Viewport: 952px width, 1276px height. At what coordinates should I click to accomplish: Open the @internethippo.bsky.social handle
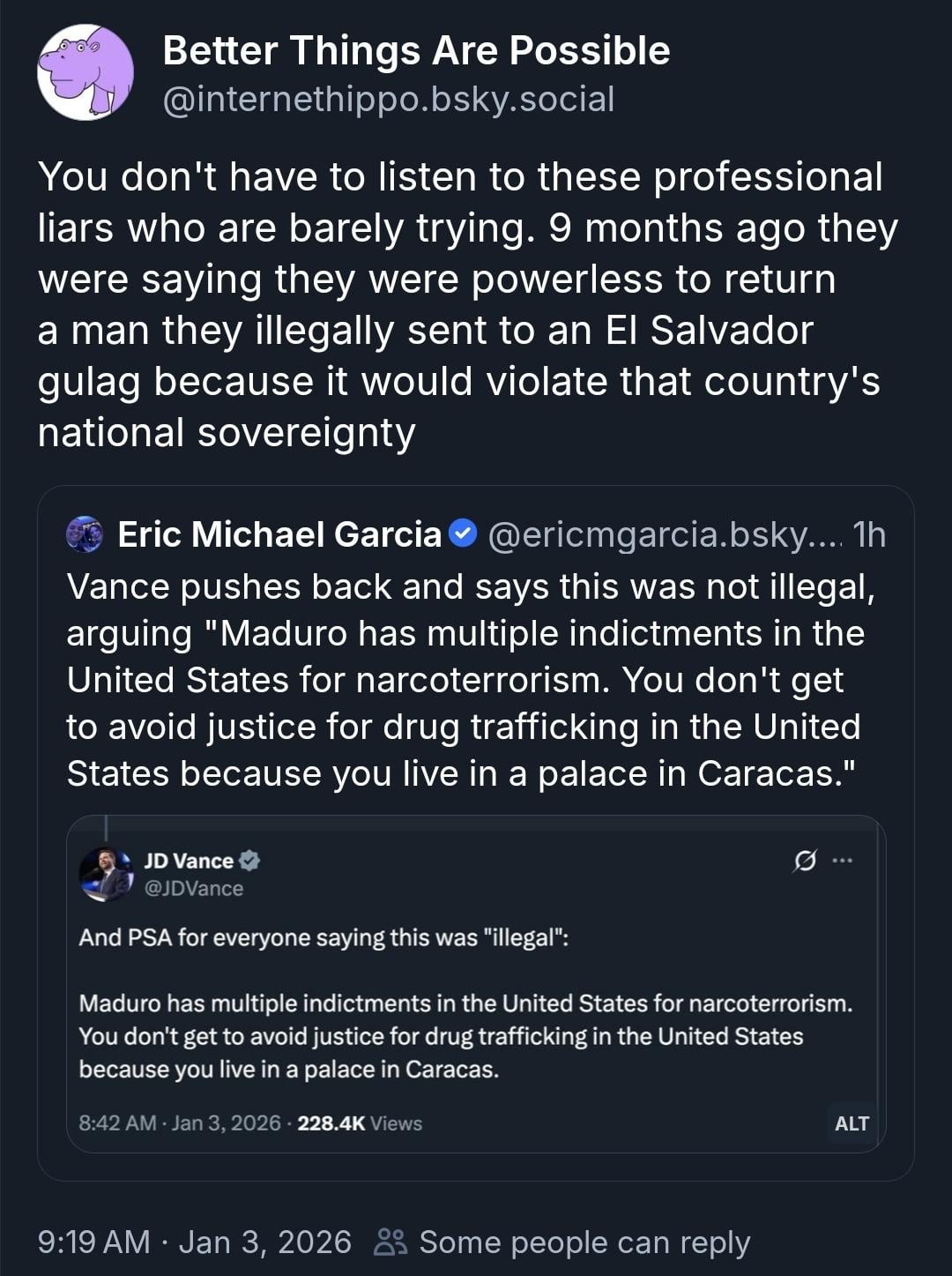[388, 100]
